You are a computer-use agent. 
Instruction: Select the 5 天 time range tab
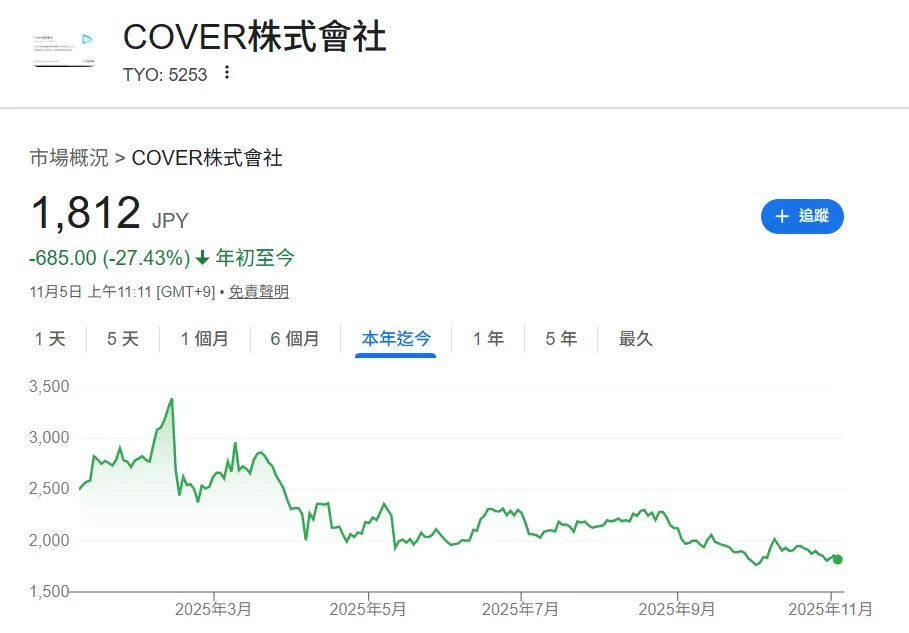tap(123, 339)
